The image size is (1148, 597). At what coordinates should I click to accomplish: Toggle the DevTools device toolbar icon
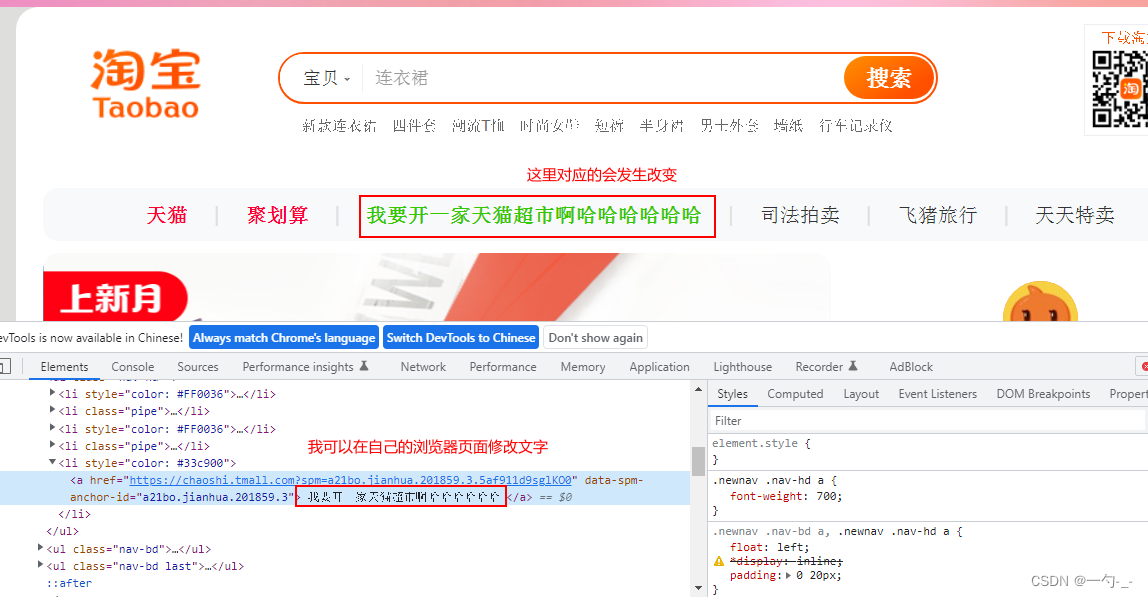click(5, 367)
